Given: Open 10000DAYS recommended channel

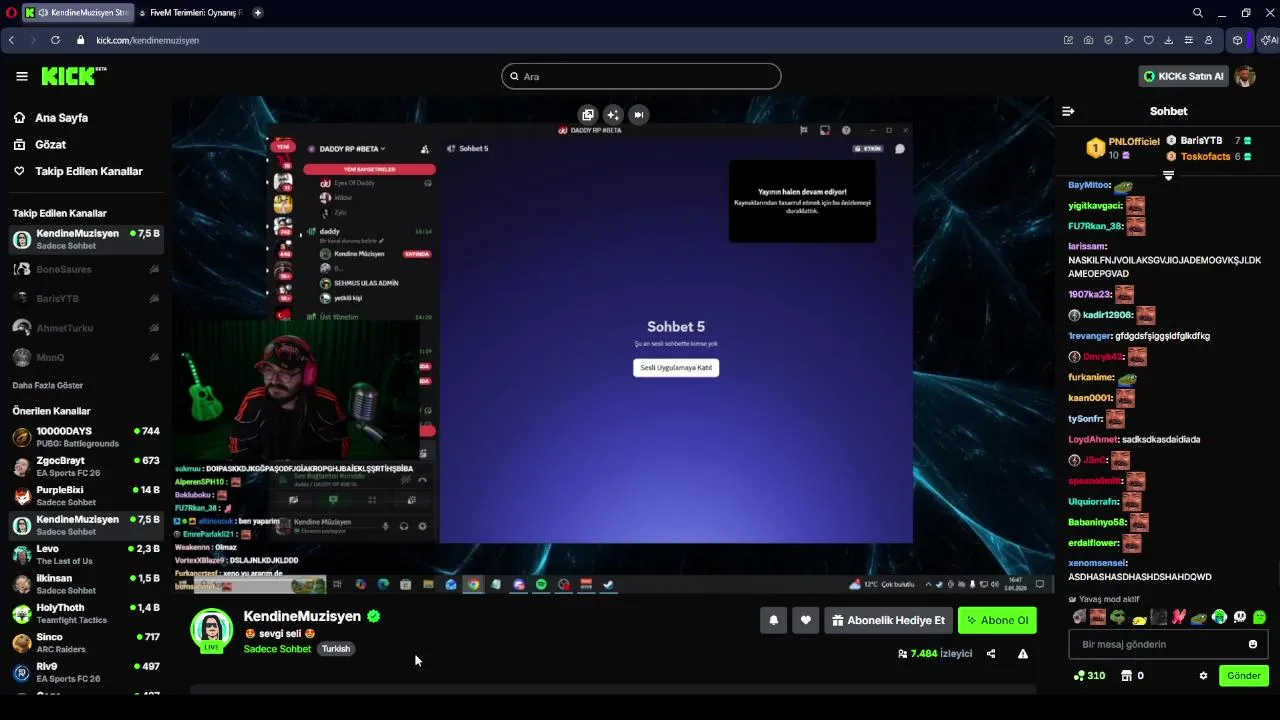Looking at the screenshot, I should pos(86,437).
